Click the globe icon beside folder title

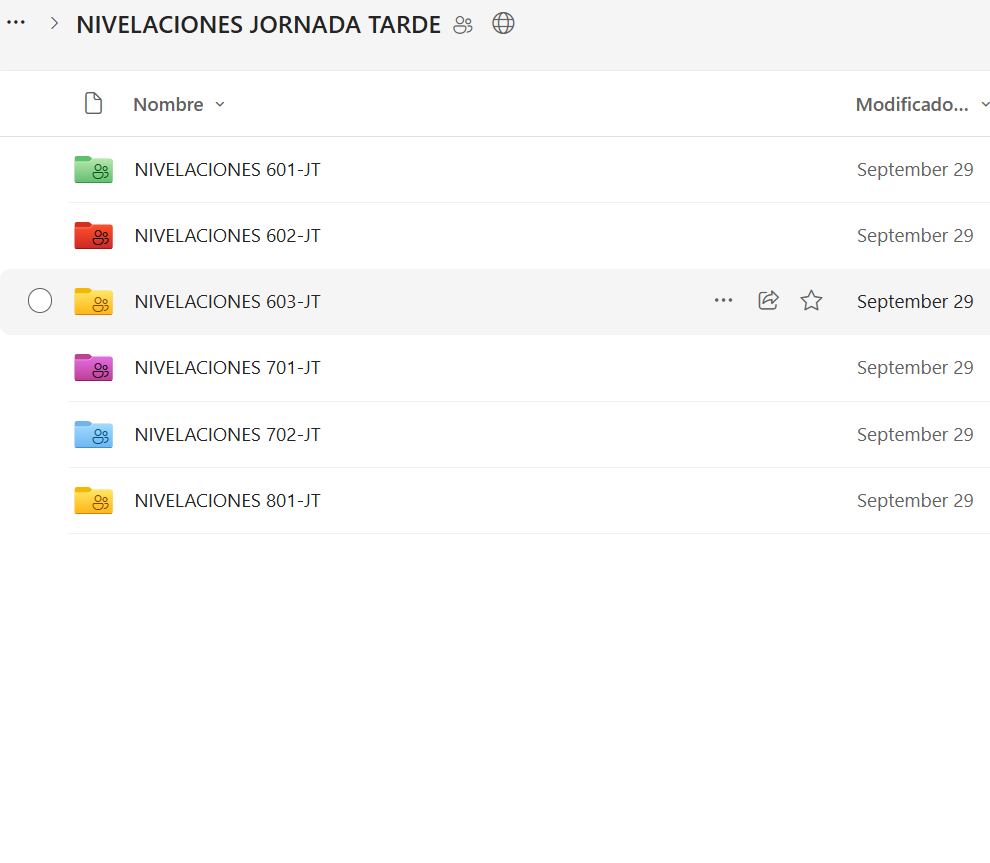point(503,24)
